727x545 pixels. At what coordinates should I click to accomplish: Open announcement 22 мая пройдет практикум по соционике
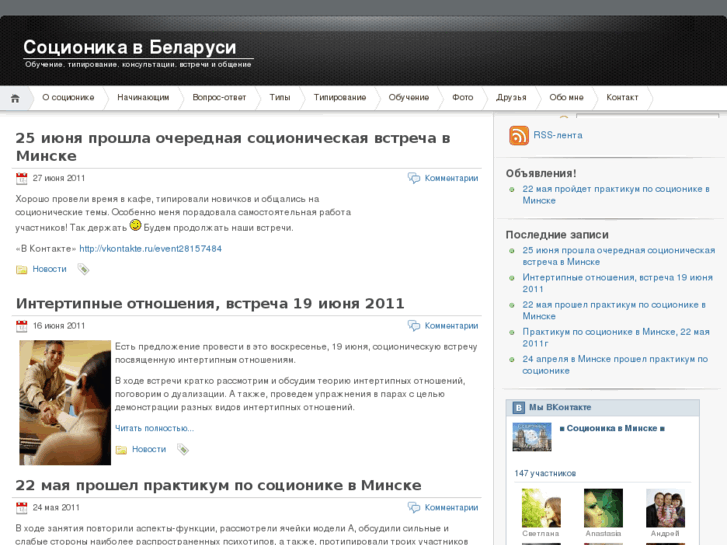[616, 195]
